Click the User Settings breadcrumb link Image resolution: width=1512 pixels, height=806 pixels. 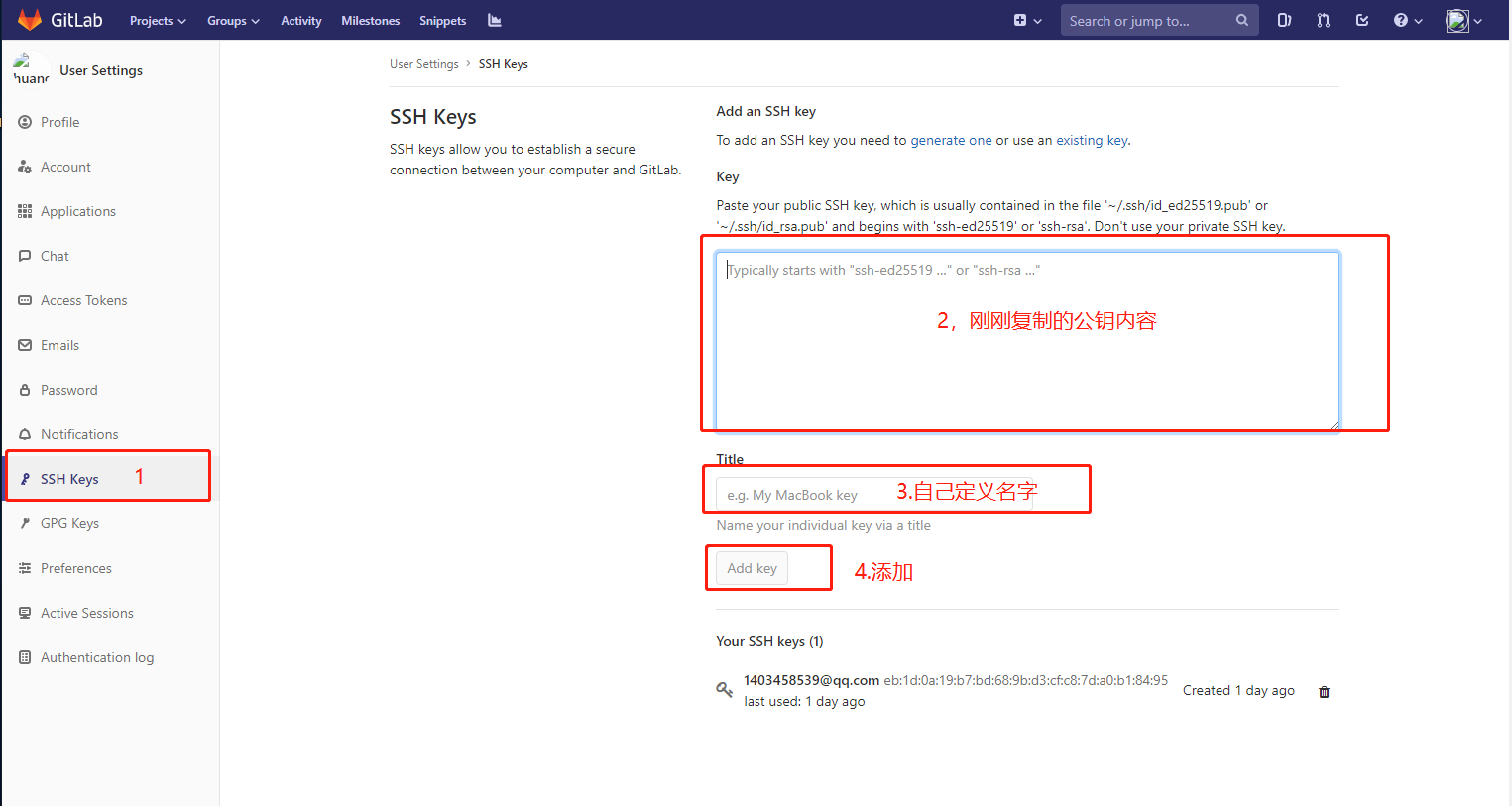[423, 64]
